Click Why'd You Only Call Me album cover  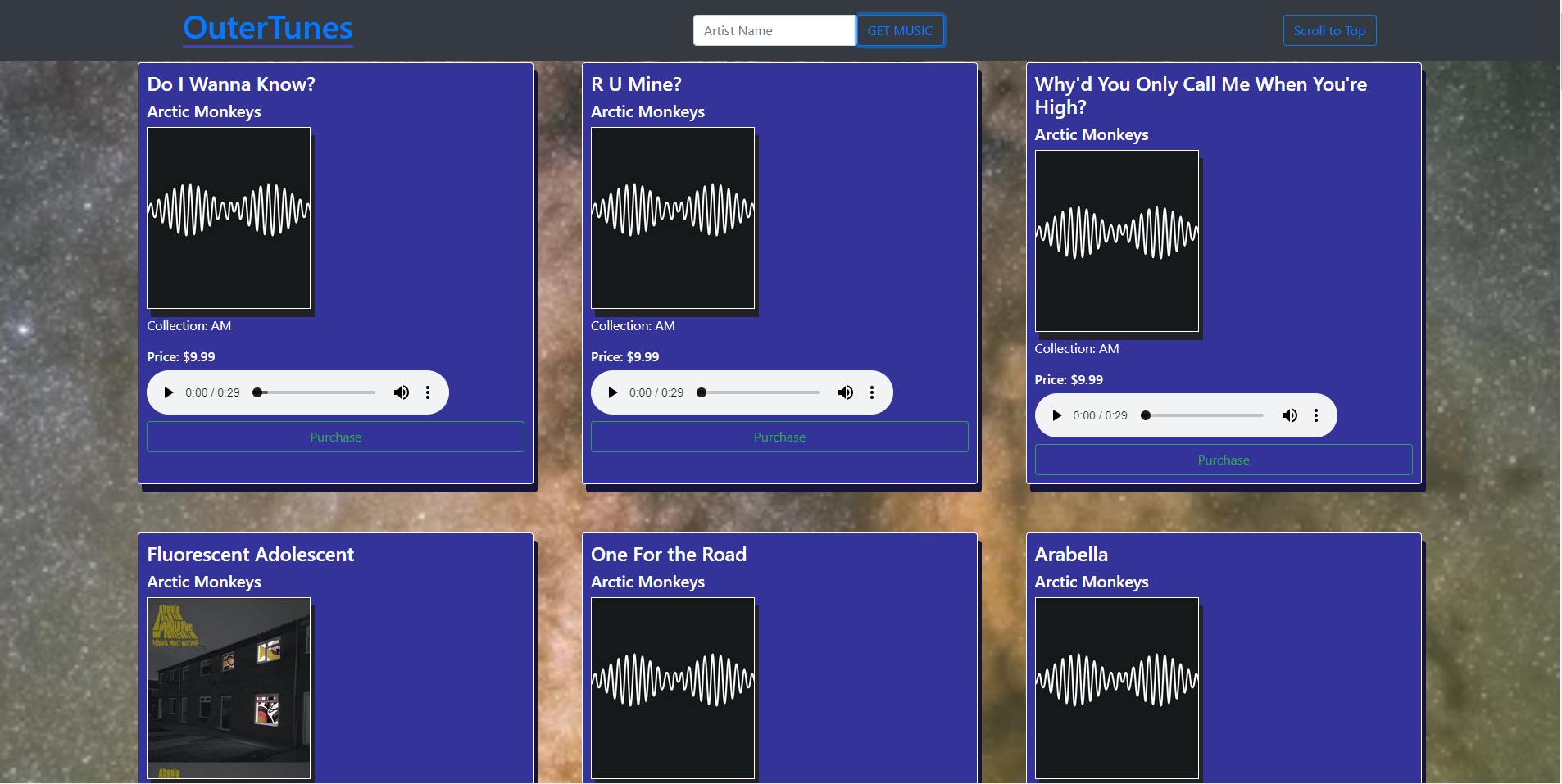click(1117, 241)
